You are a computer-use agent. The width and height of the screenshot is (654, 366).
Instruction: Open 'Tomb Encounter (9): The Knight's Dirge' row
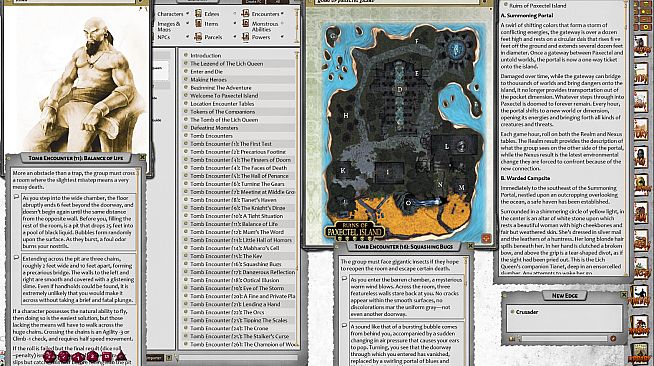tap(240, 208)
